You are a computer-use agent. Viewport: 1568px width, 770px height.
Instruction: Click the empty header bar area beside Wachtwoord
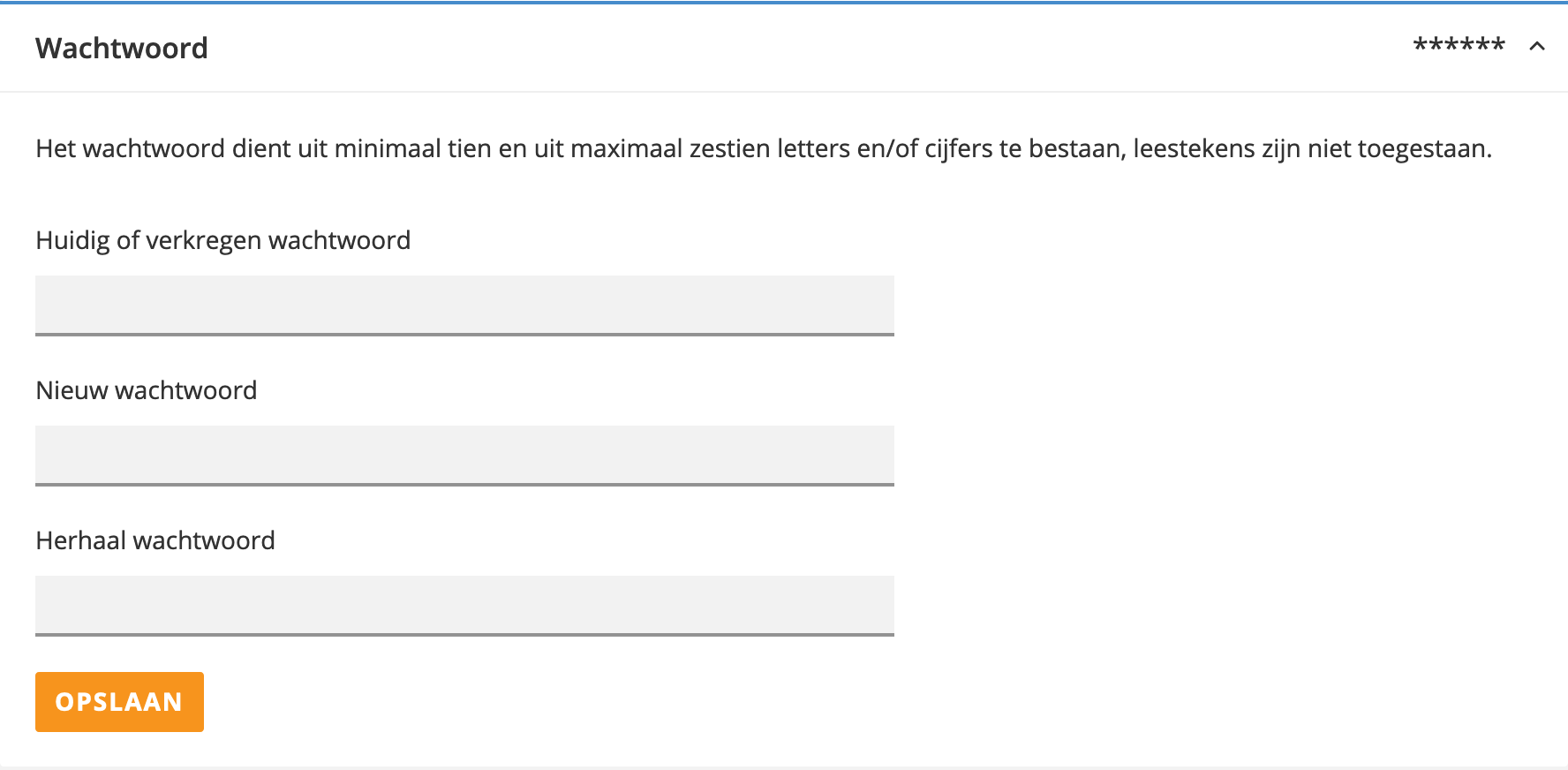click(x=795, y=48)
